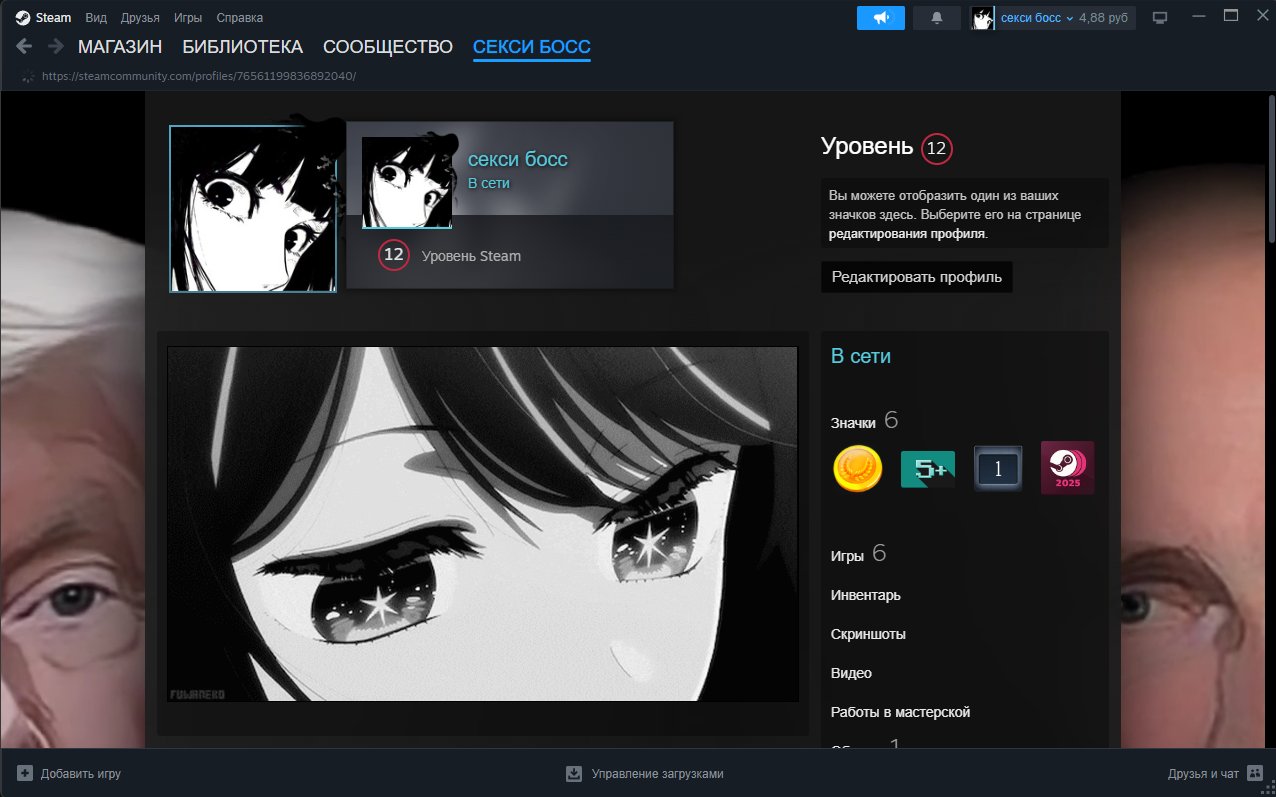This screenshot has width=1276, height=797.
Task: Click the friends icon beside Друзья и чат
Action: point(1255,774)
